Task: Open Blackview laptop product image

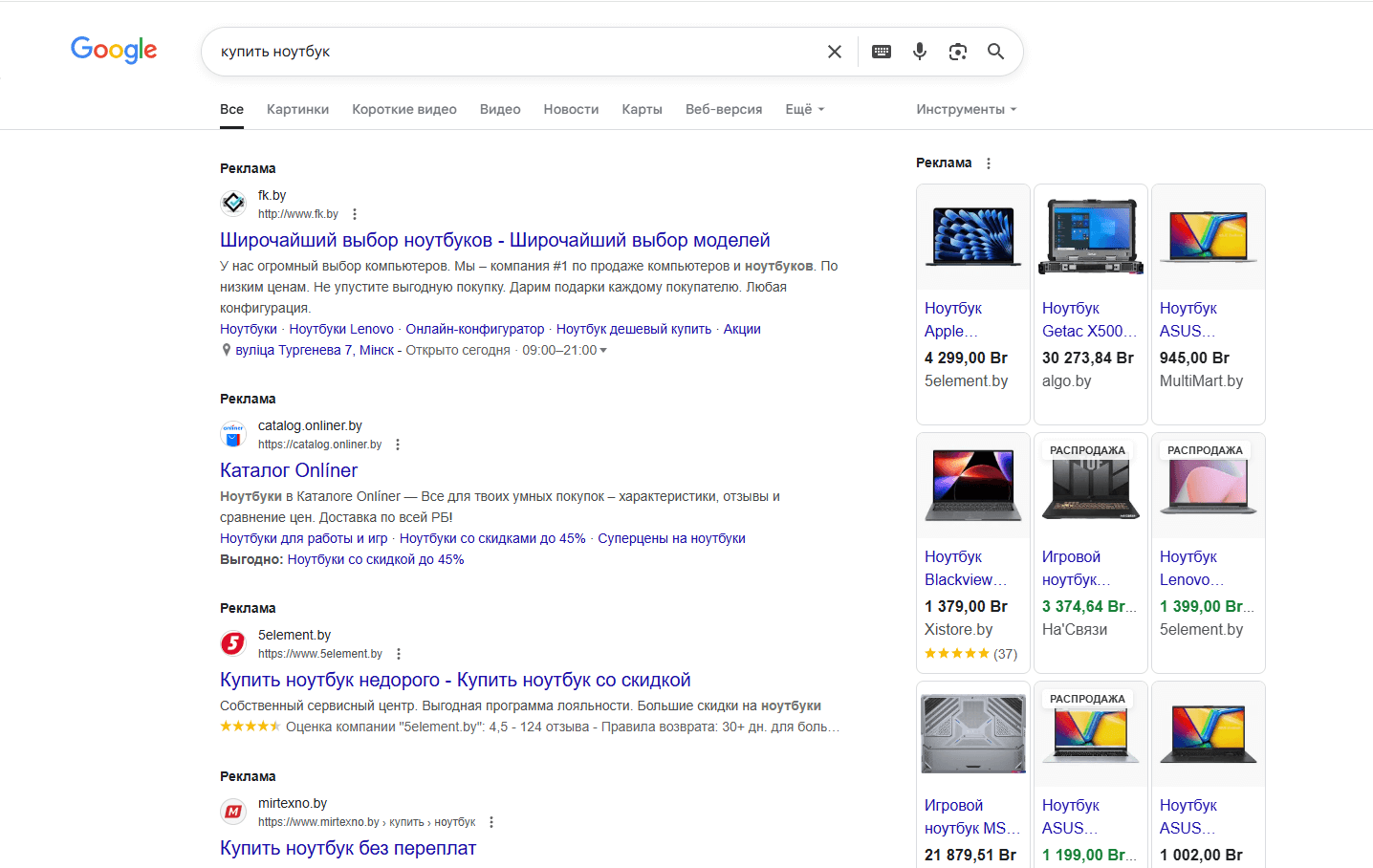Action: pyautogui.click(x=973, y=486)
